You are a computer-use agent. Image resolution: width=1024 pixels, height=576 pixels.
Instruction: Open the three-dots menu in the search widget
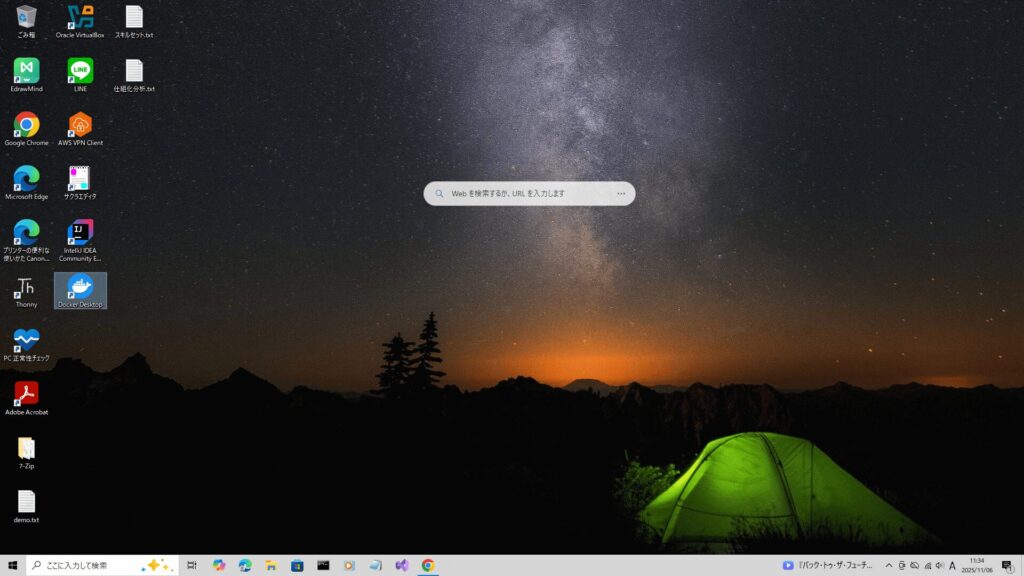click(621, 194)
